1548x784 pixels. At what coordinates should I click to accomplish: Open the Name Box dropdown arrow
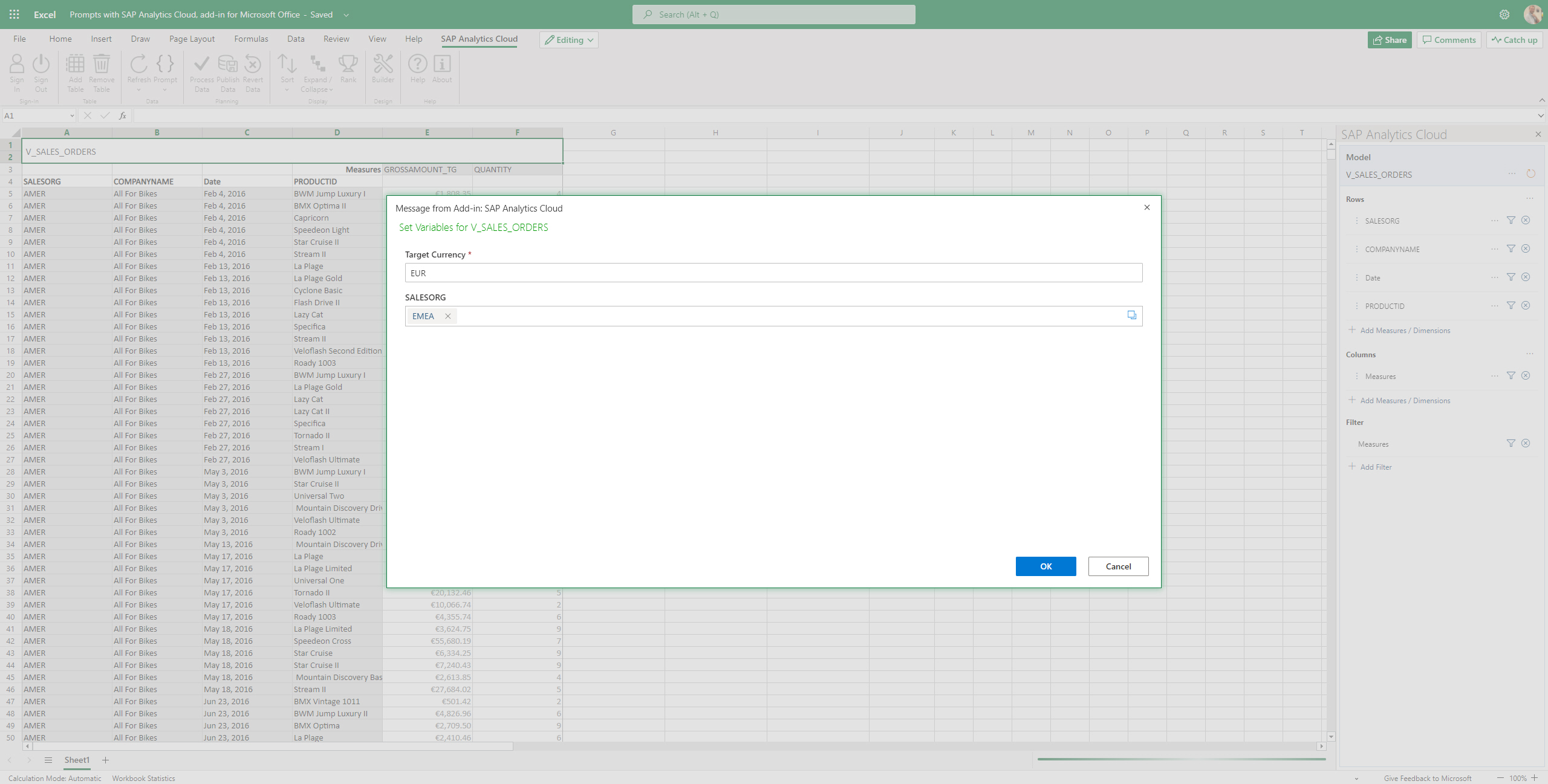72,115
